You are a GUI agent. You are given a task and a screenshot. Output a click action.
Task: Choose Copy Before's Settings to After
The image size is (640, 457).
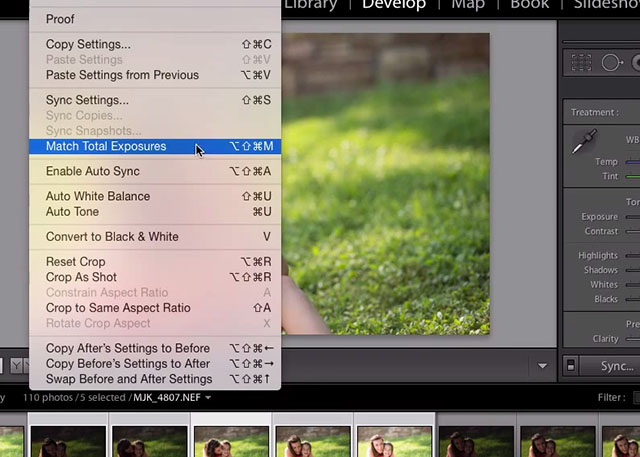(x=155, y=364)
